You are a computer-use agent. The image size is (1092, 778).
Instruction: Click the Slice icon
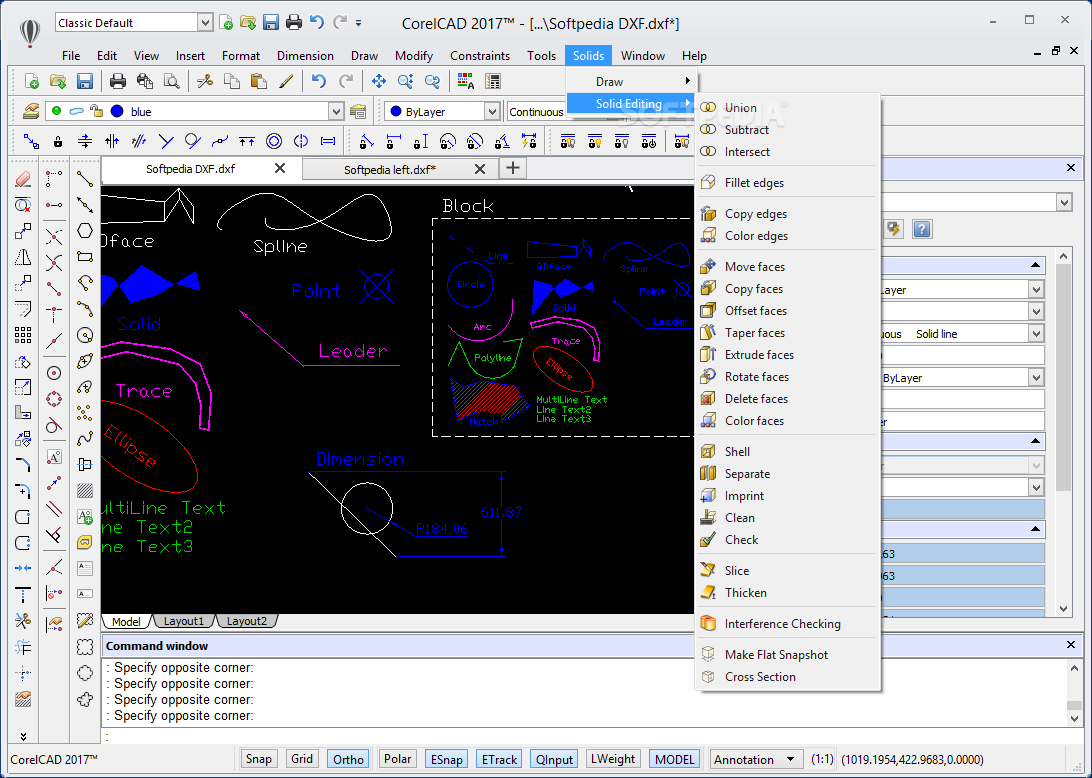coord(708,570)
